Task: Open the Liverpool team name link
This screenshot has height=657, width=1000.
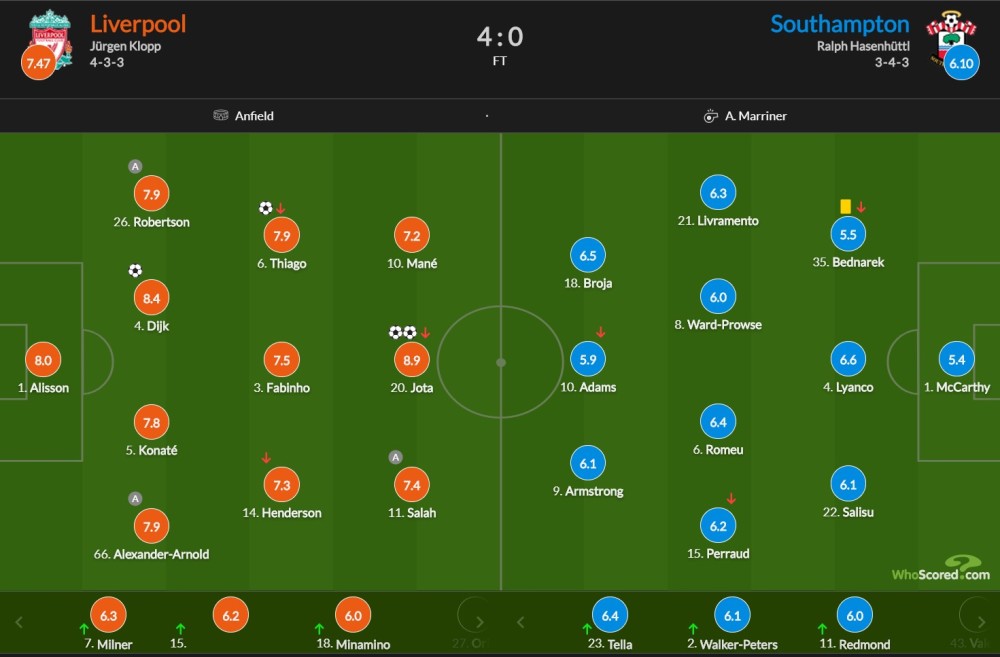Action: coord(138,24)
